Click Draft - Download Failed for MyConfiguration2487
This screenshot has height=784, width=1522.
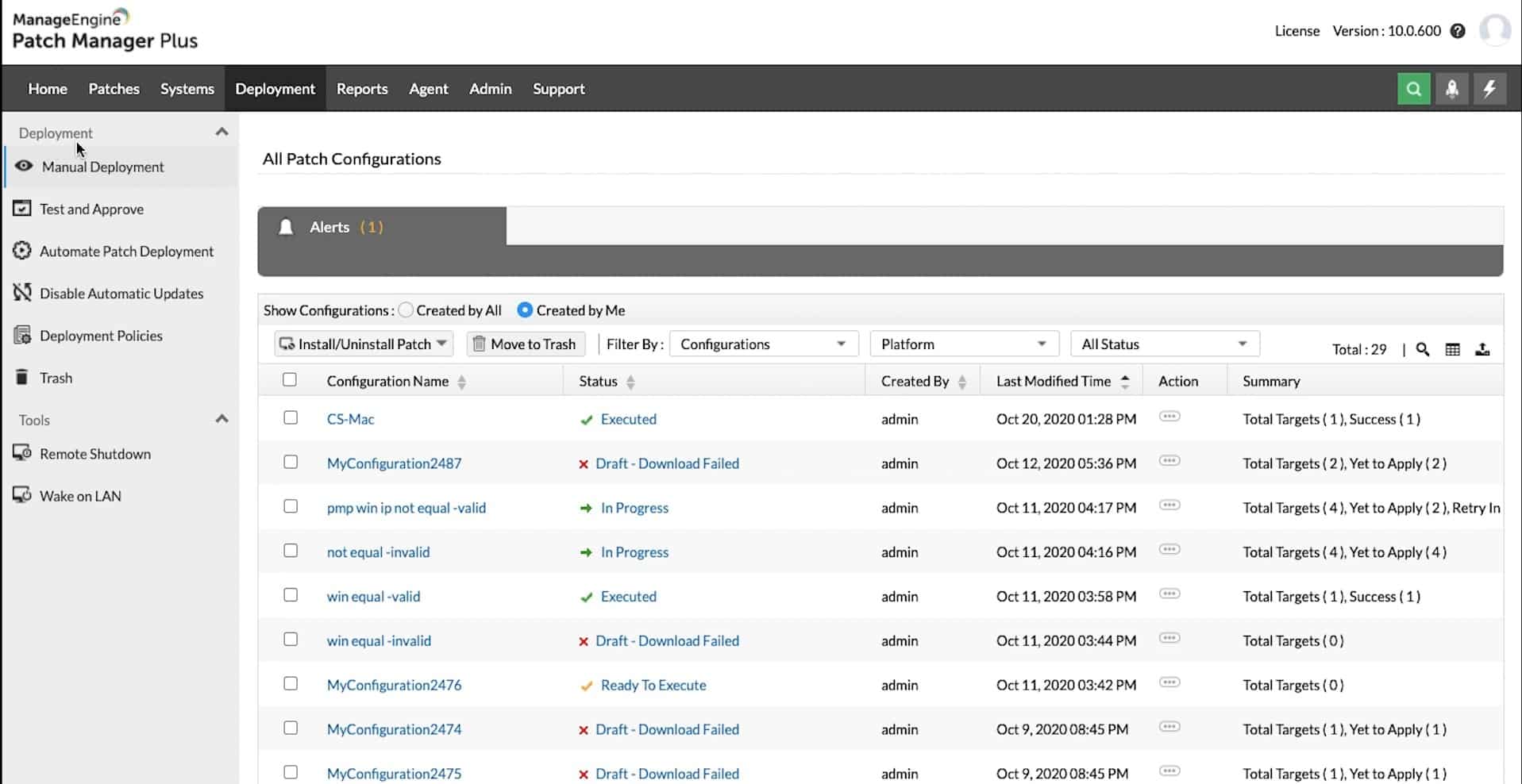coord(667,463)
